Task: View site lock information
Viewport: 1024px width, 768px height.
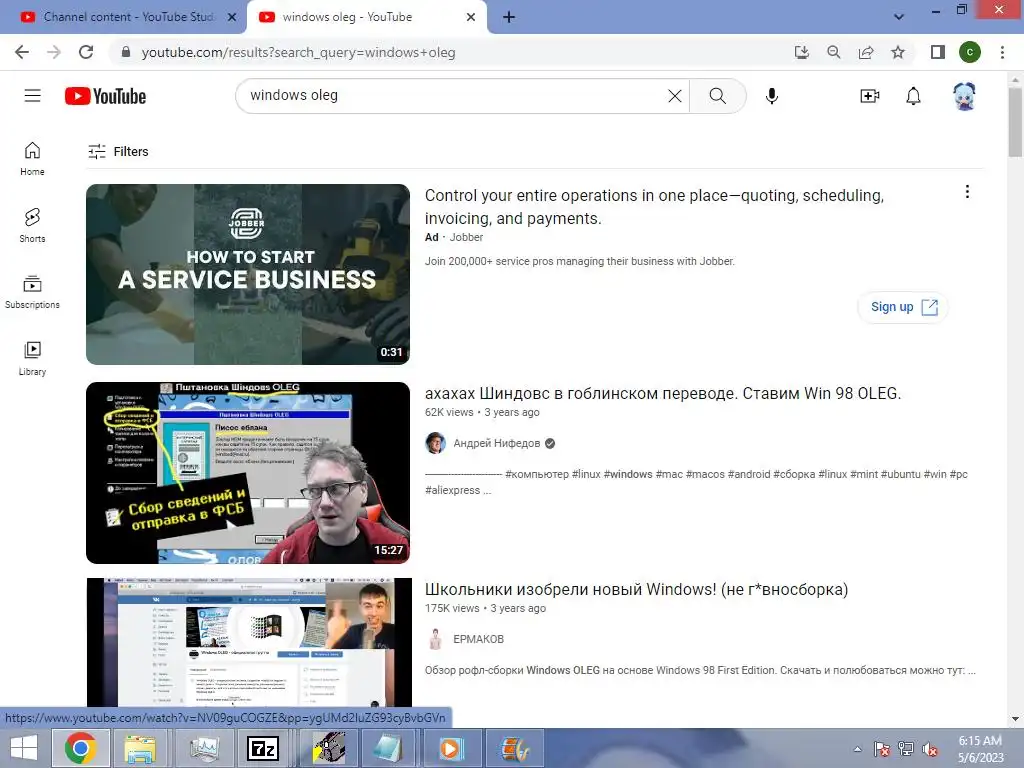Action: [x=126, y=52]
